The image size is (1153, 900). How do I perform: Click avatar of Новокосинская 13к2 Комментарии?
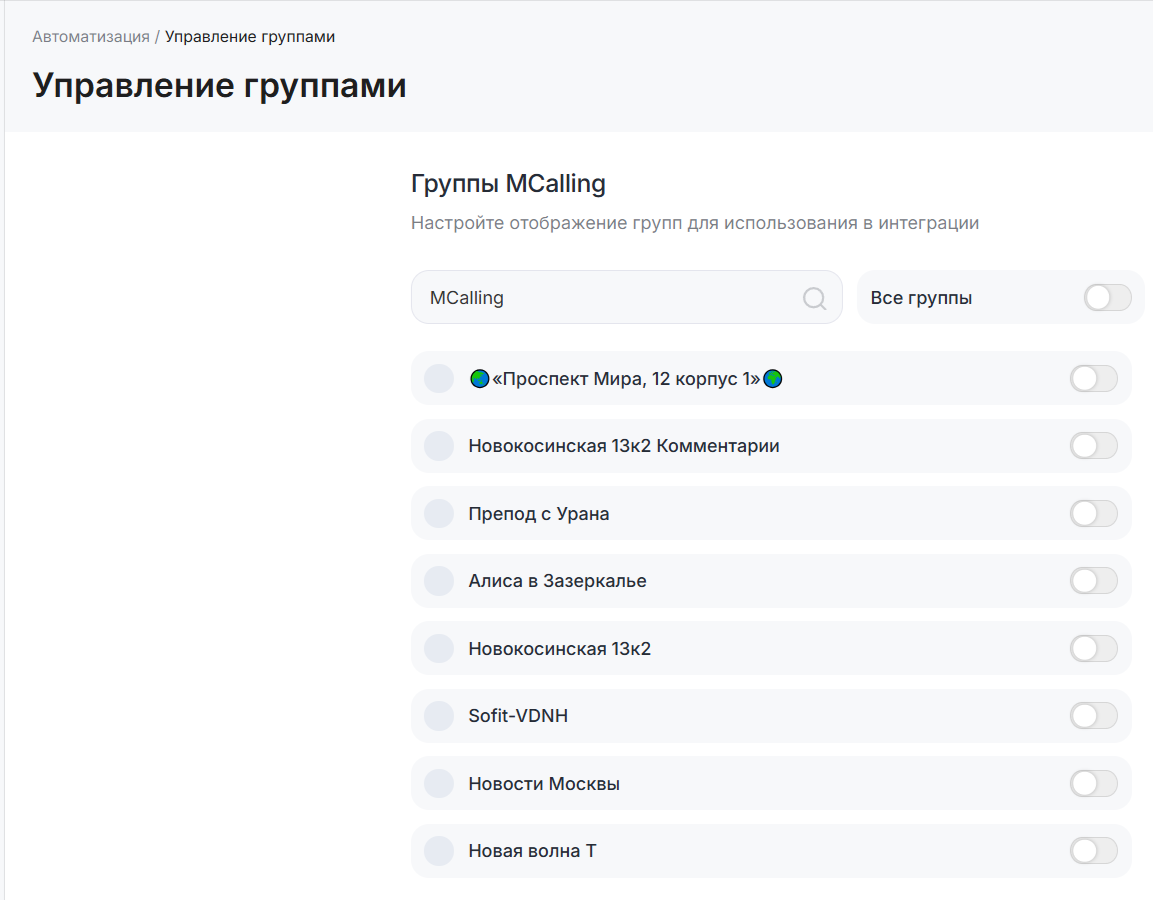439,446
